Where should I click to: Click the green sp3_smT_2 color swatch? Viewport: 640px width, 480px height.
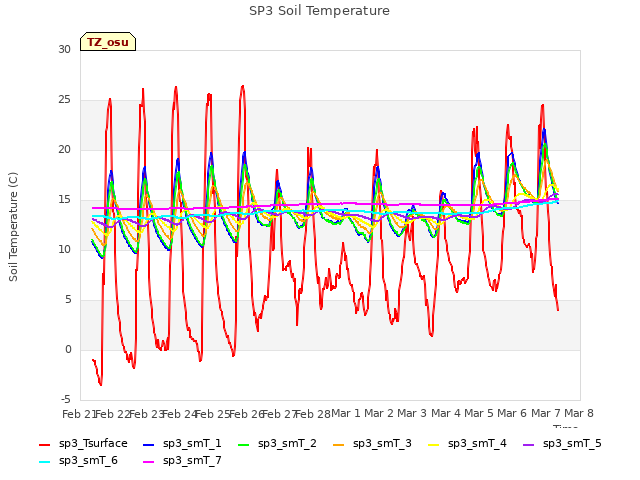tap(244, 444)
